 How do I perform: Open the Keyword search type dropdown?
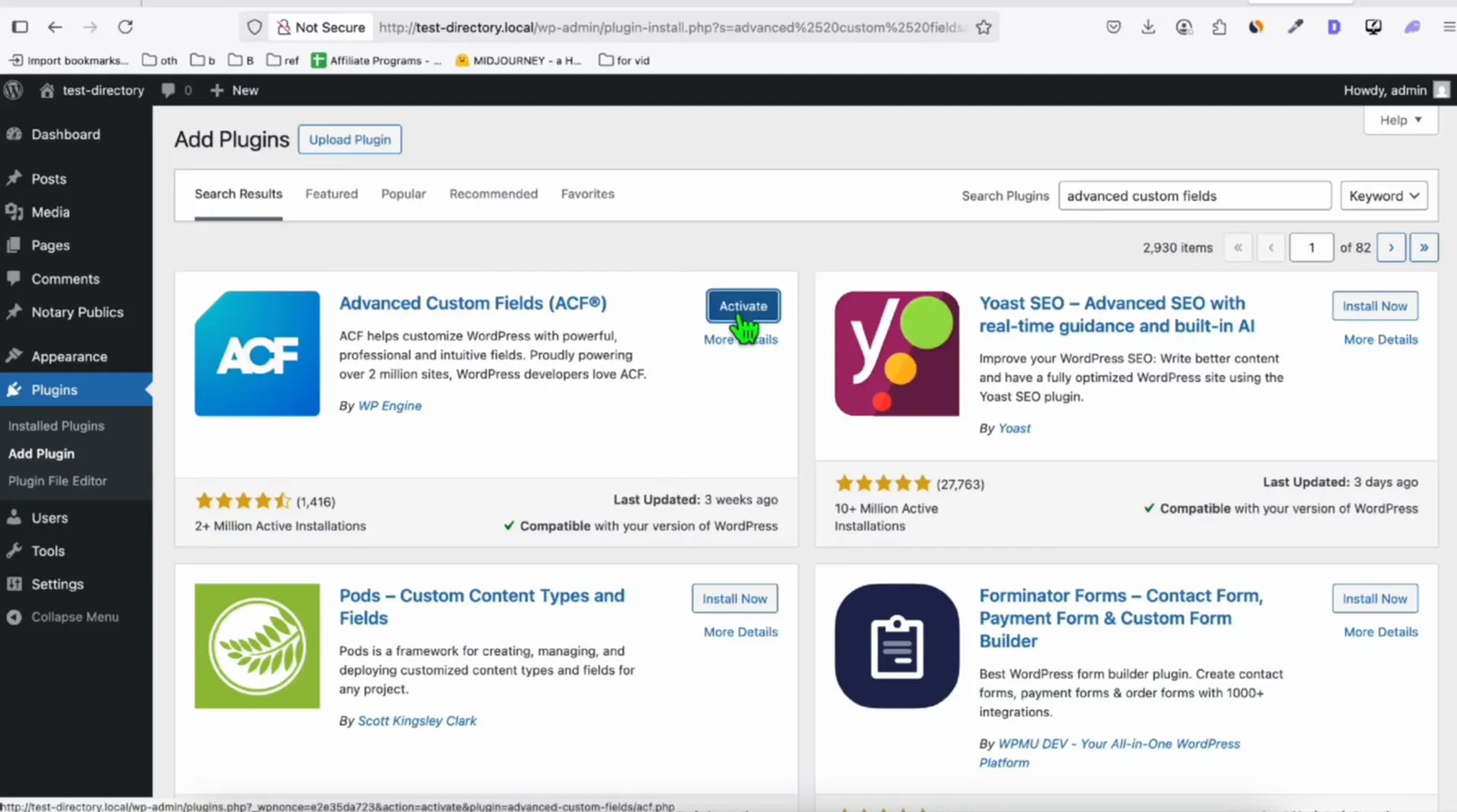click(x=1383, y=196)
